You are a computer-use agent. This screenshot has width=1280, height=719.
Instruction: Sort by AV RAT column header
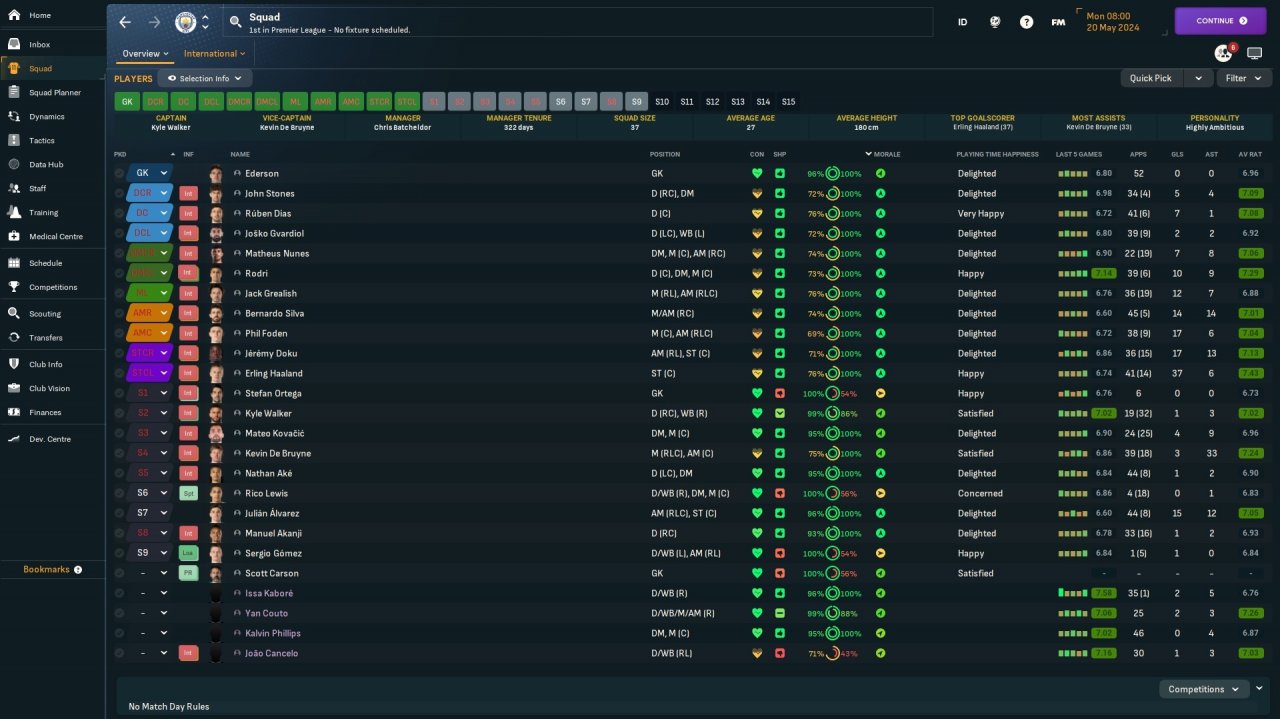(1250, 154)
